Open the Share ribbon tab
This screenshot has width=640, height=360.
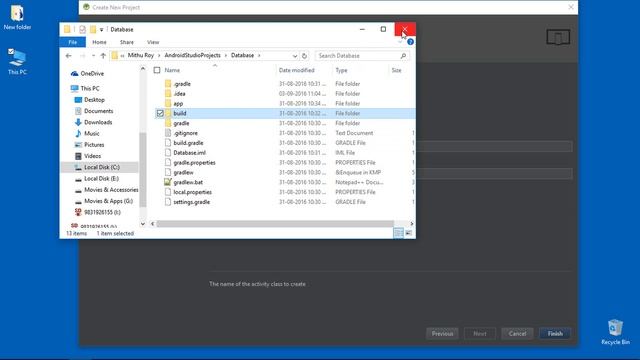click(127, 42)
